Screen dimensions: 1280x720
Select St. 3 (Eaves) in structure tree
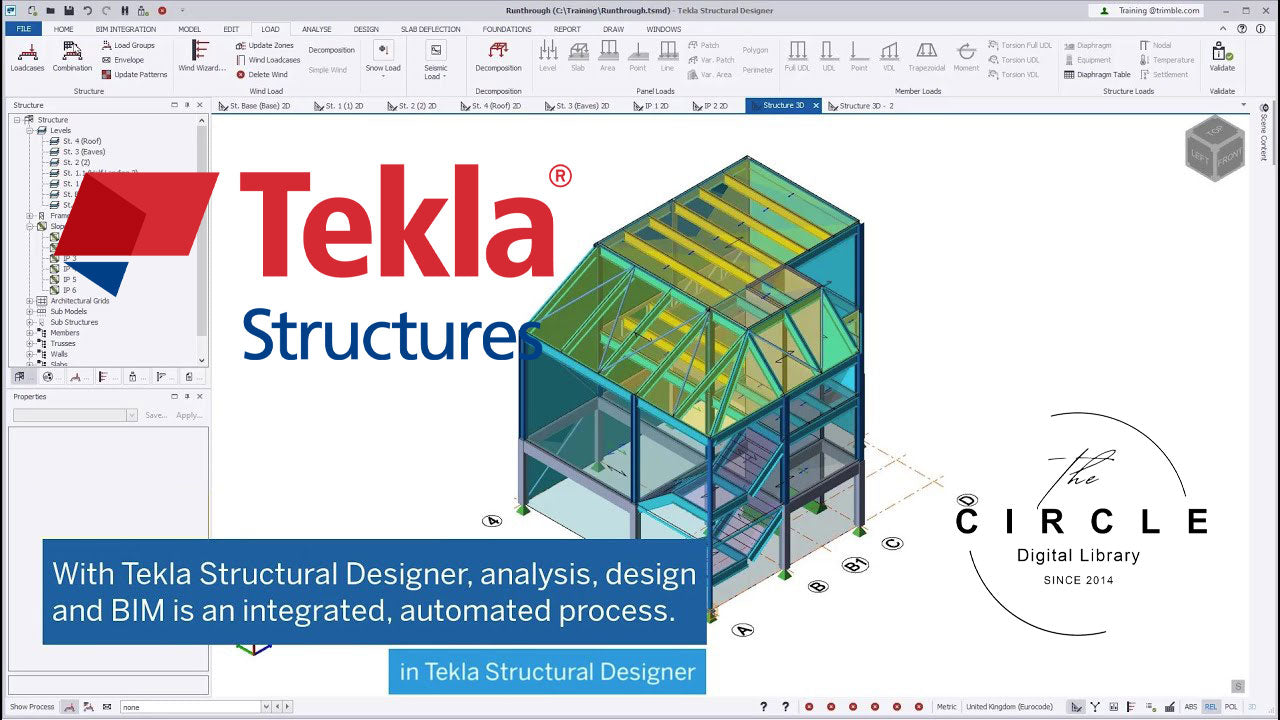coord(84,152)
